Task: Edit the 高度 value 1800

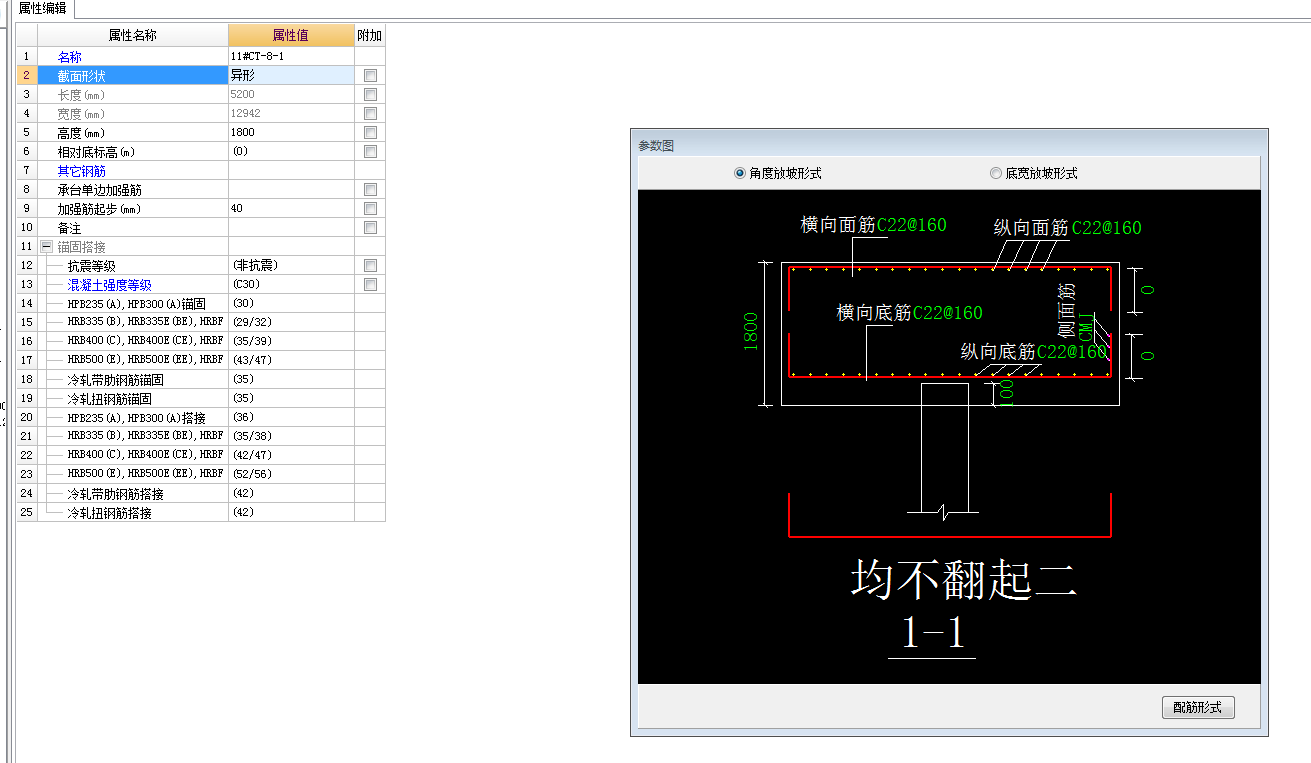Action: (x=291, y=132)
